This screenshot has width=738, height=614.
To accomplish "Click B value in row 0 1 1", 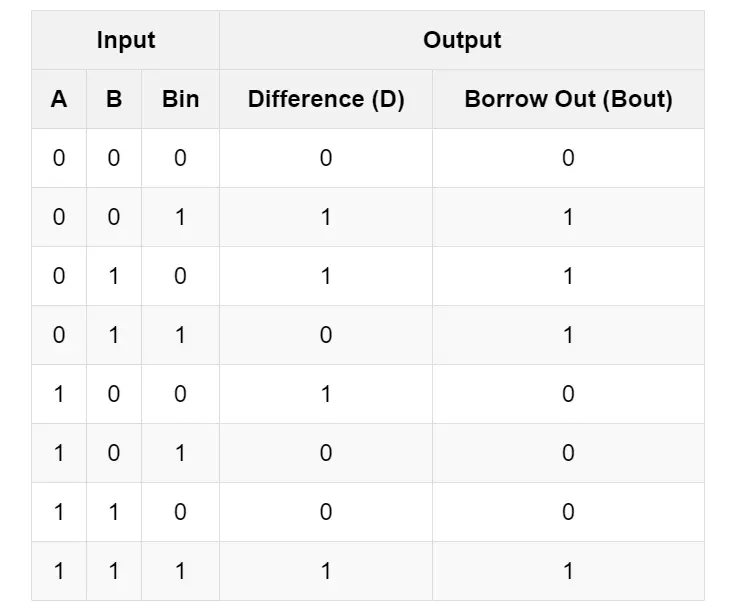I will 114,335.
